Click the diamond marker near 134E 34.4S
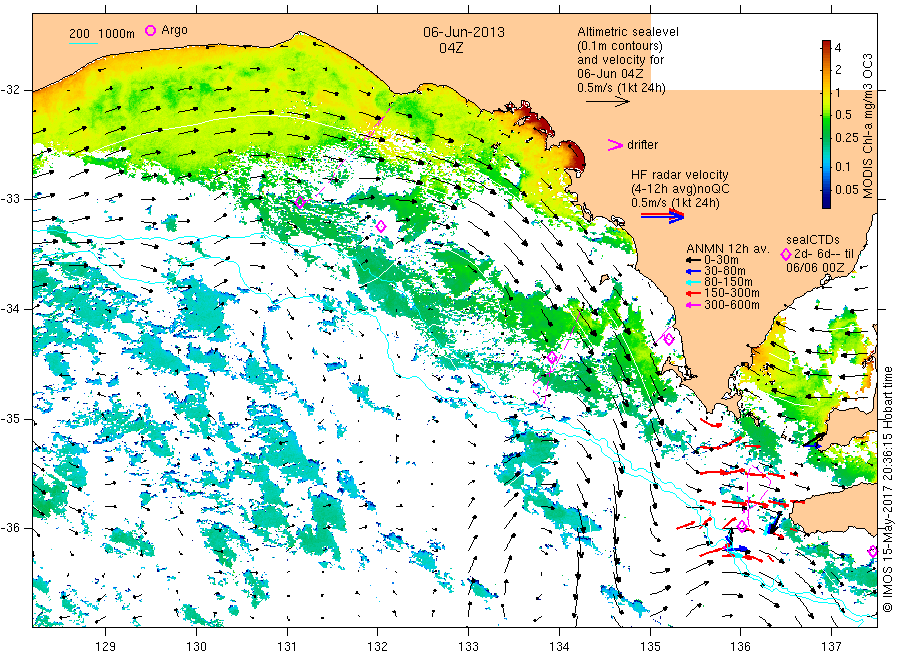This screenshot has width=900, height=660. tap(552, 358)
